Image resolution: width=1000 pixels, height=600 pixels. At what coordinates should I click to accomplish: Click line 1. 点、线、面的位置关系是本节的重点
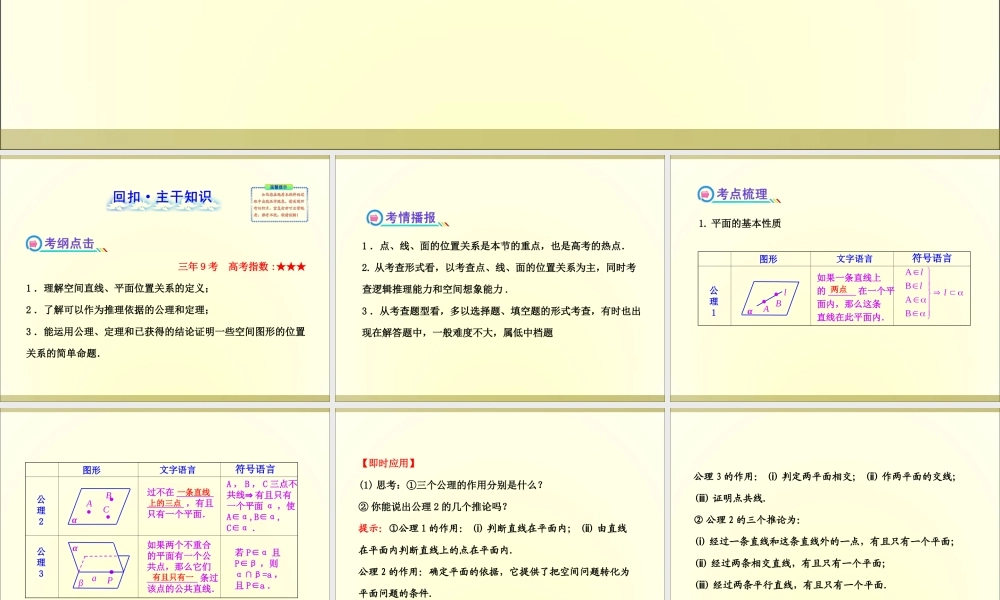(x=493, y=246)
